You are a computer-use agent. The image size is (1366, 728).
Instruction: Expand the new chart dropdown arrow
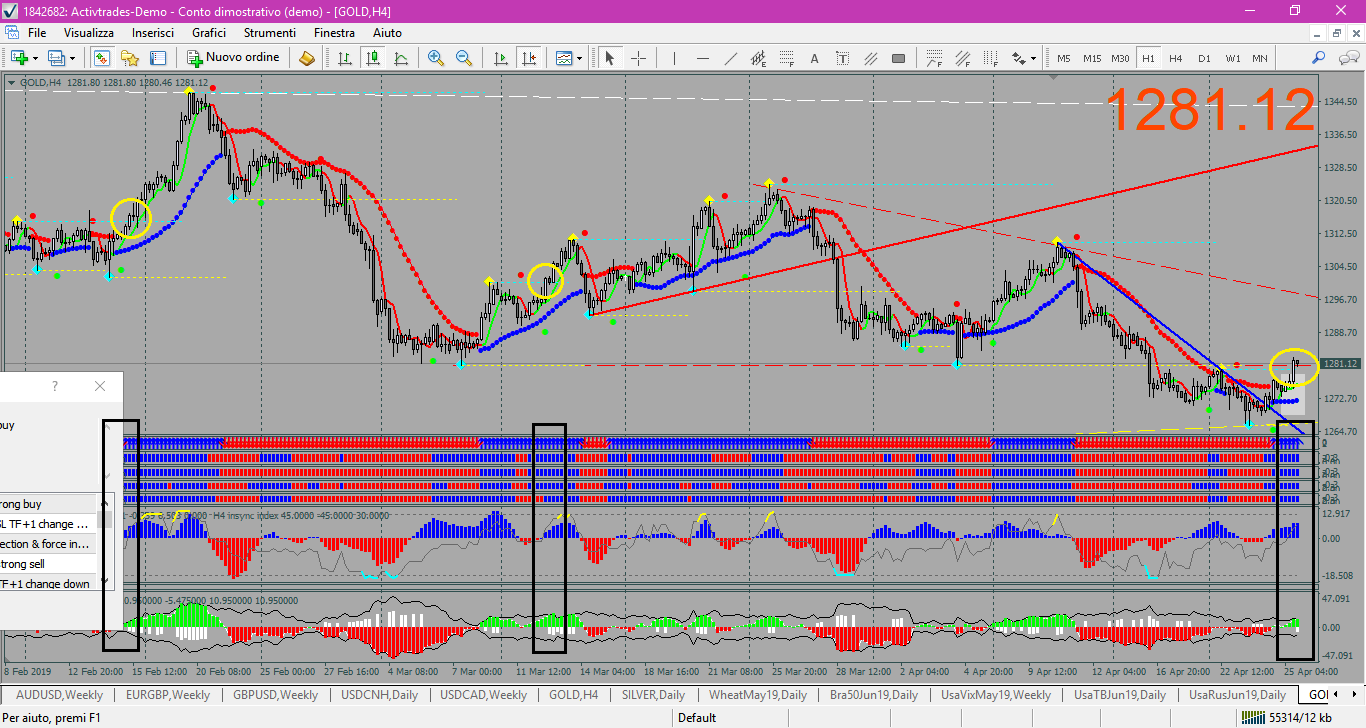[x=35, y=58]
